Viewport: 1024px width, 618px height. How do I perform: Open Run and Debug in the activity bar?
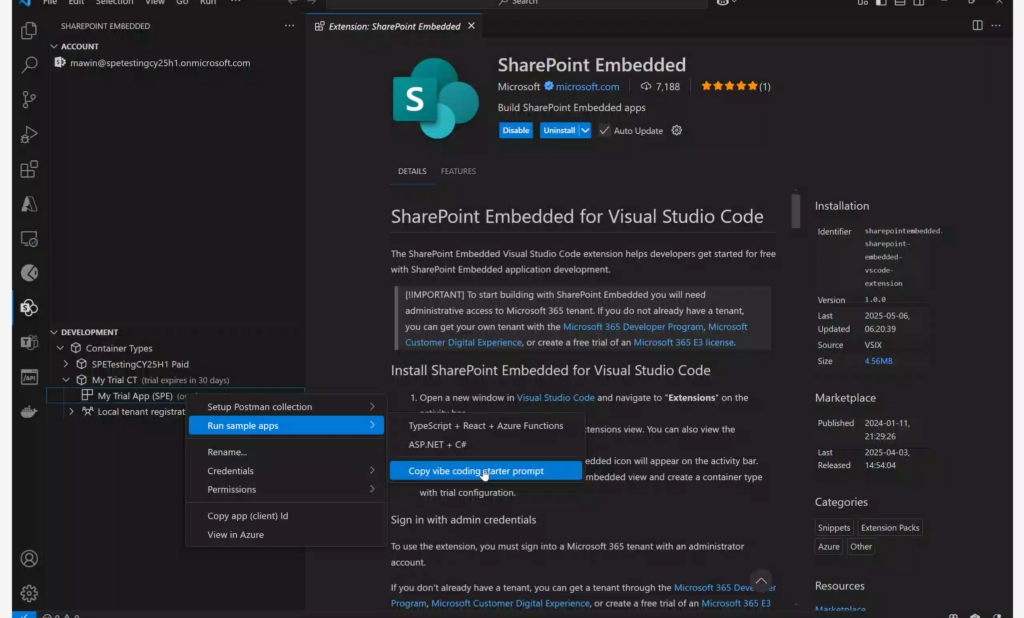click(29, 134)
